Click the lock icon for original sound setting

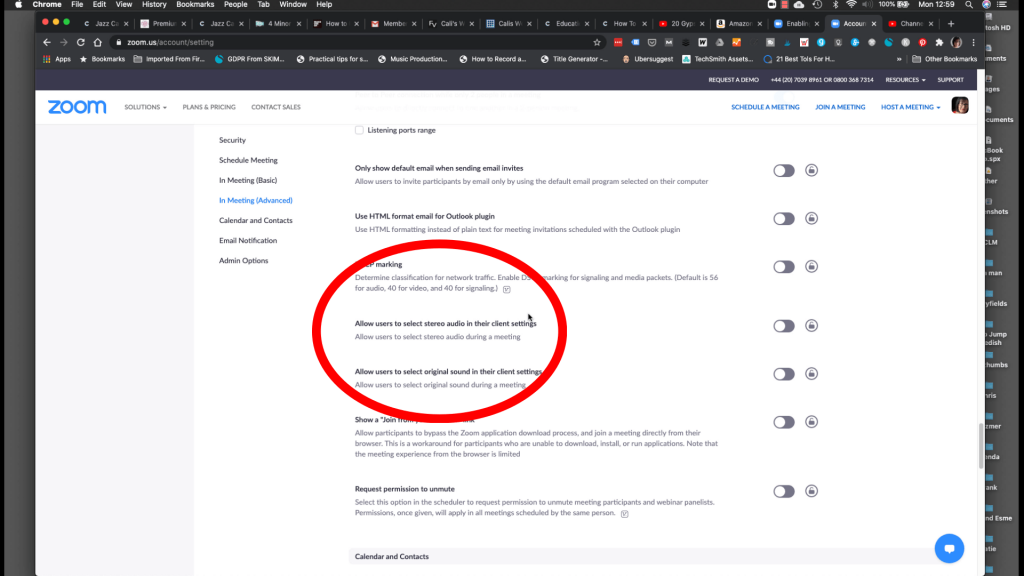click(x=811, y=374)
